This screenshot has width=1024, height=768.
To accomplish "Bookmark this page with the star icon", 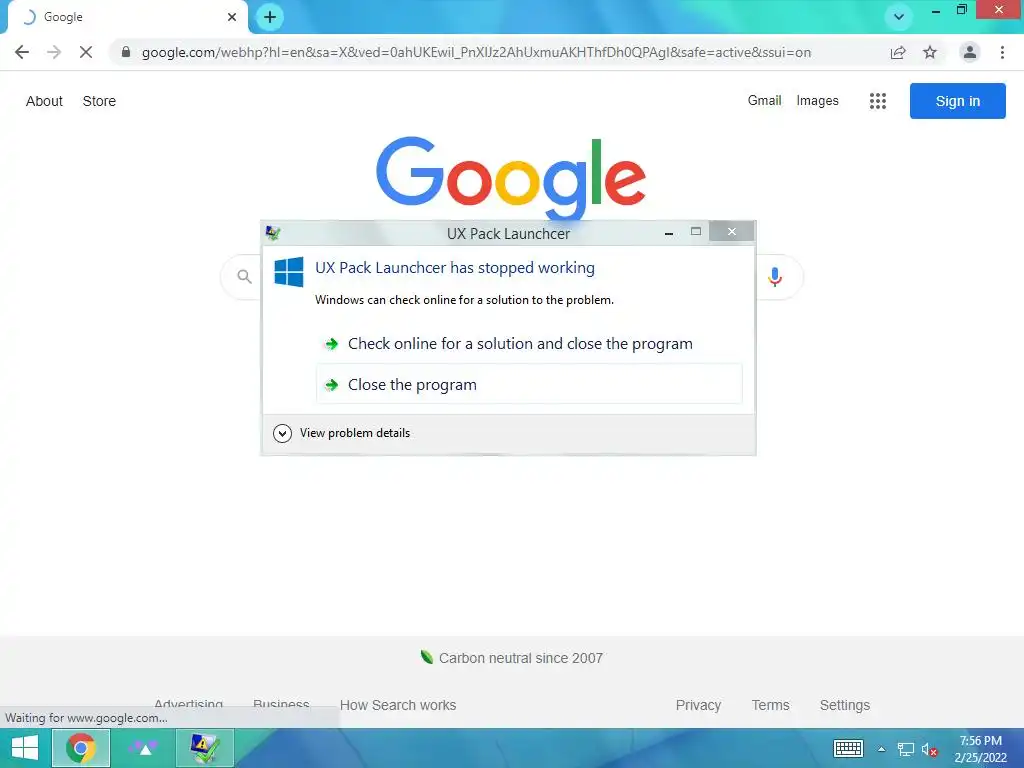I will coord(930,52).
